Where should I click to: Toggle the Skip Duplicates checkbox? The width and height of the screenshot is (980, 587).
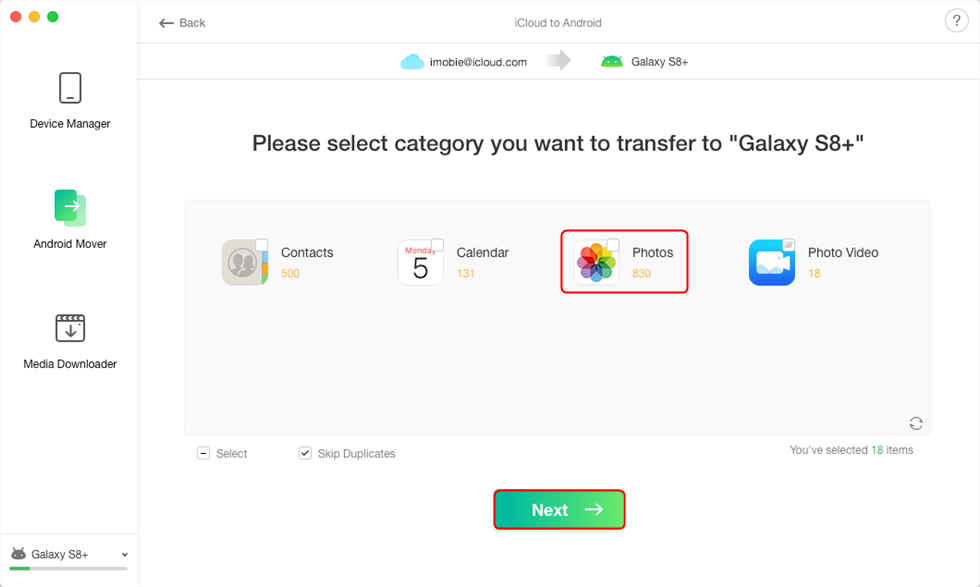point(305,453)
